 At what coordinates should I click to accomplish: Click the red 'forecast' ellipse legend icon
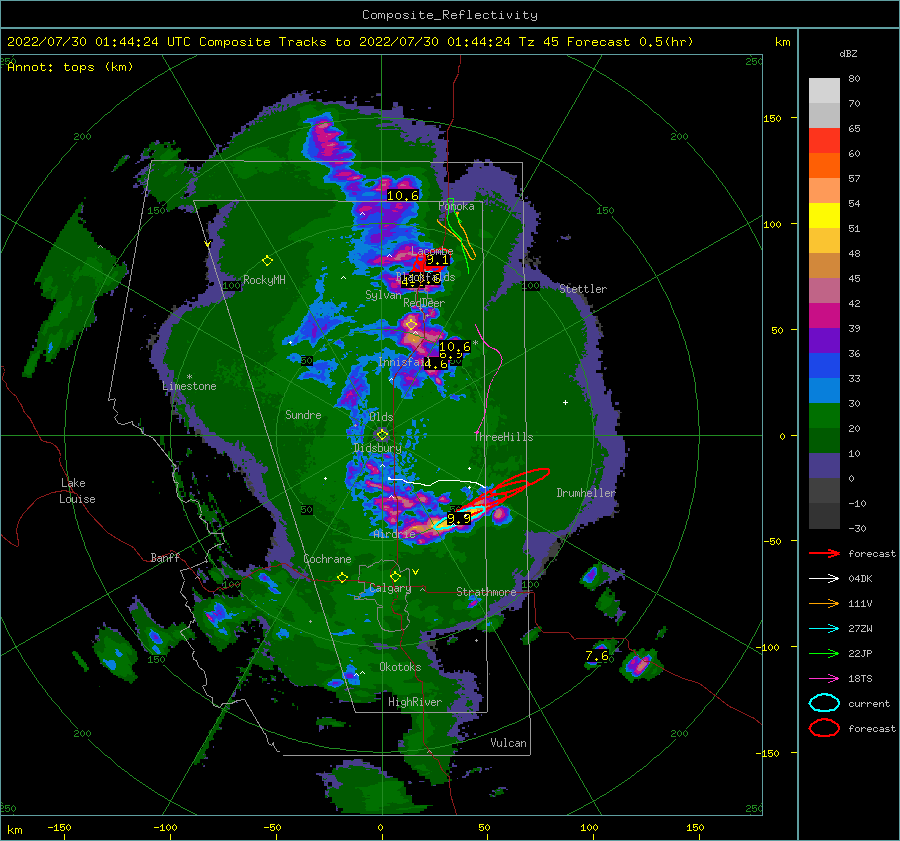[824, 728]
